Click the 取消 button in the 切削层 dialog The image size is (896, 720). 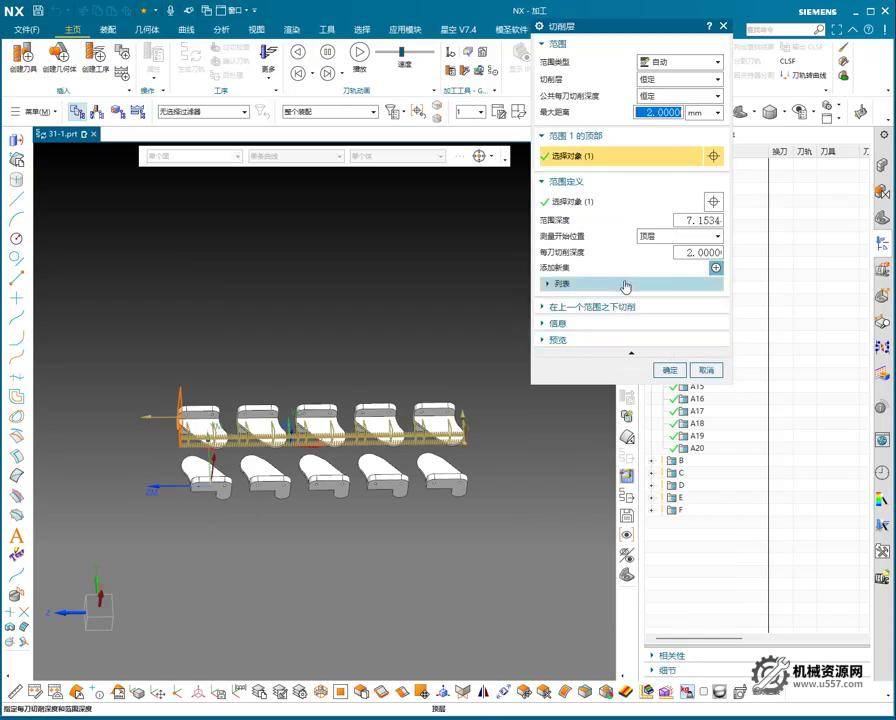tap(706, 370)
